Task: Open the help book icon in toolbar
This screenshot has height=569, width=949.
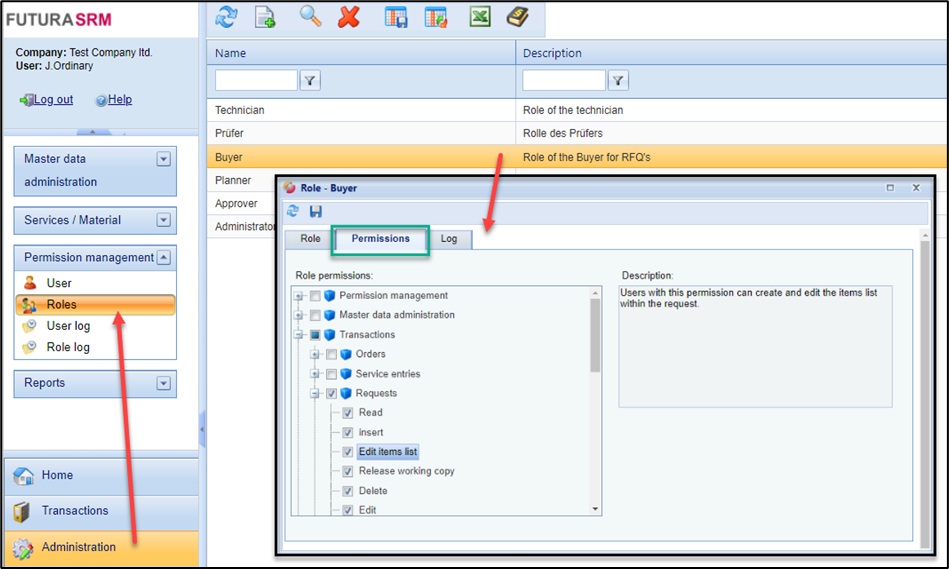Action: pyautogui.click(x=517, y=17)
